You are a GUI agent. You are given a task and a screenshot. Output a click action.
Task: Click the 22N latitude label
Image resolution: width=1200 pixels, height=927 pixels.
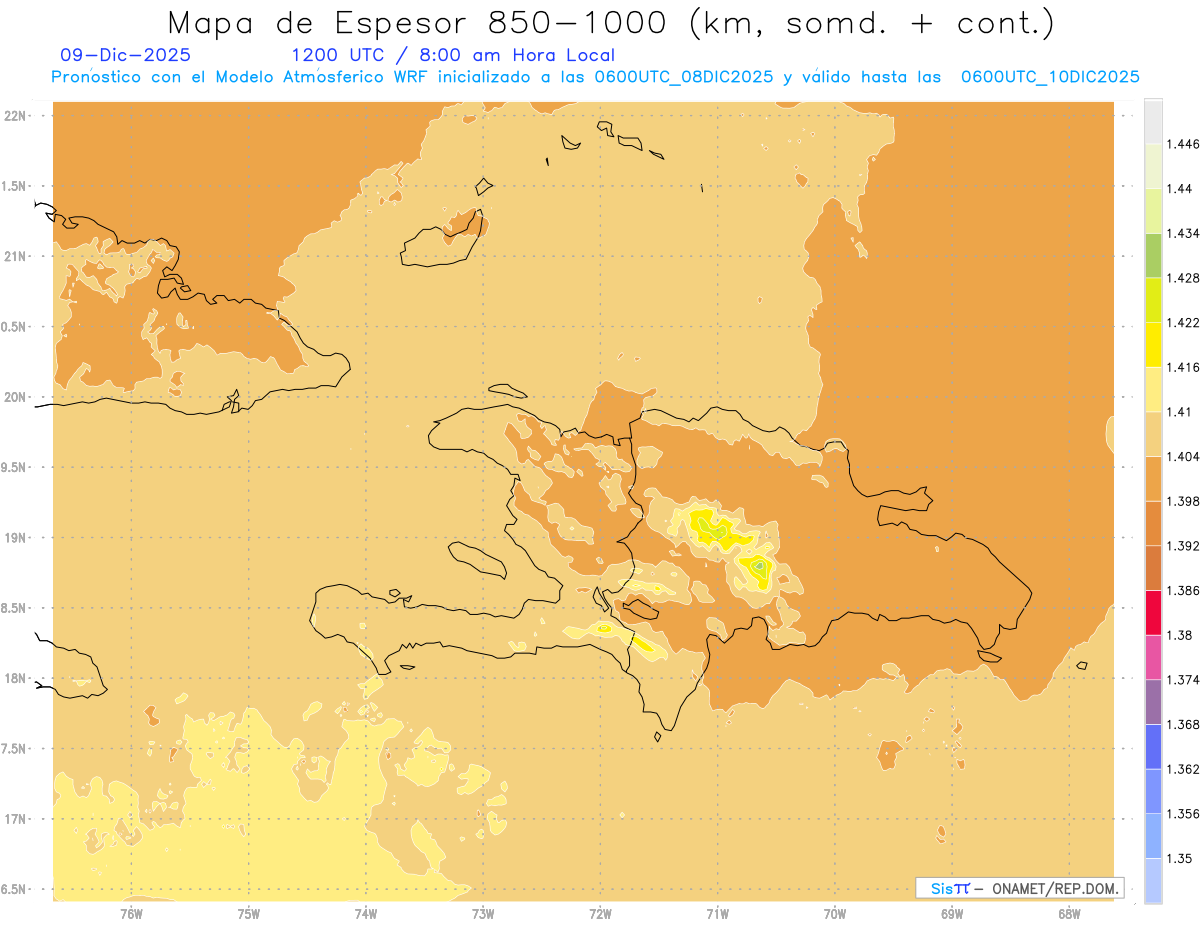[16, 116]
